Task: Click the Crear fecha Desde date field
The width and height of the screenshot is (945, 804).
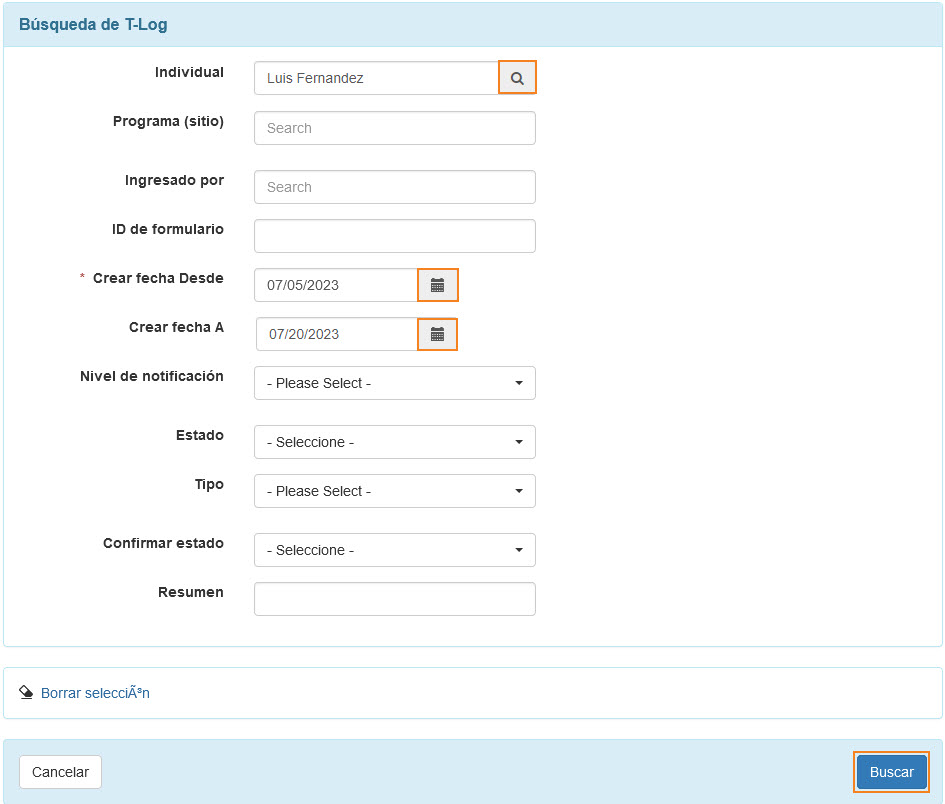Action: 336,285
